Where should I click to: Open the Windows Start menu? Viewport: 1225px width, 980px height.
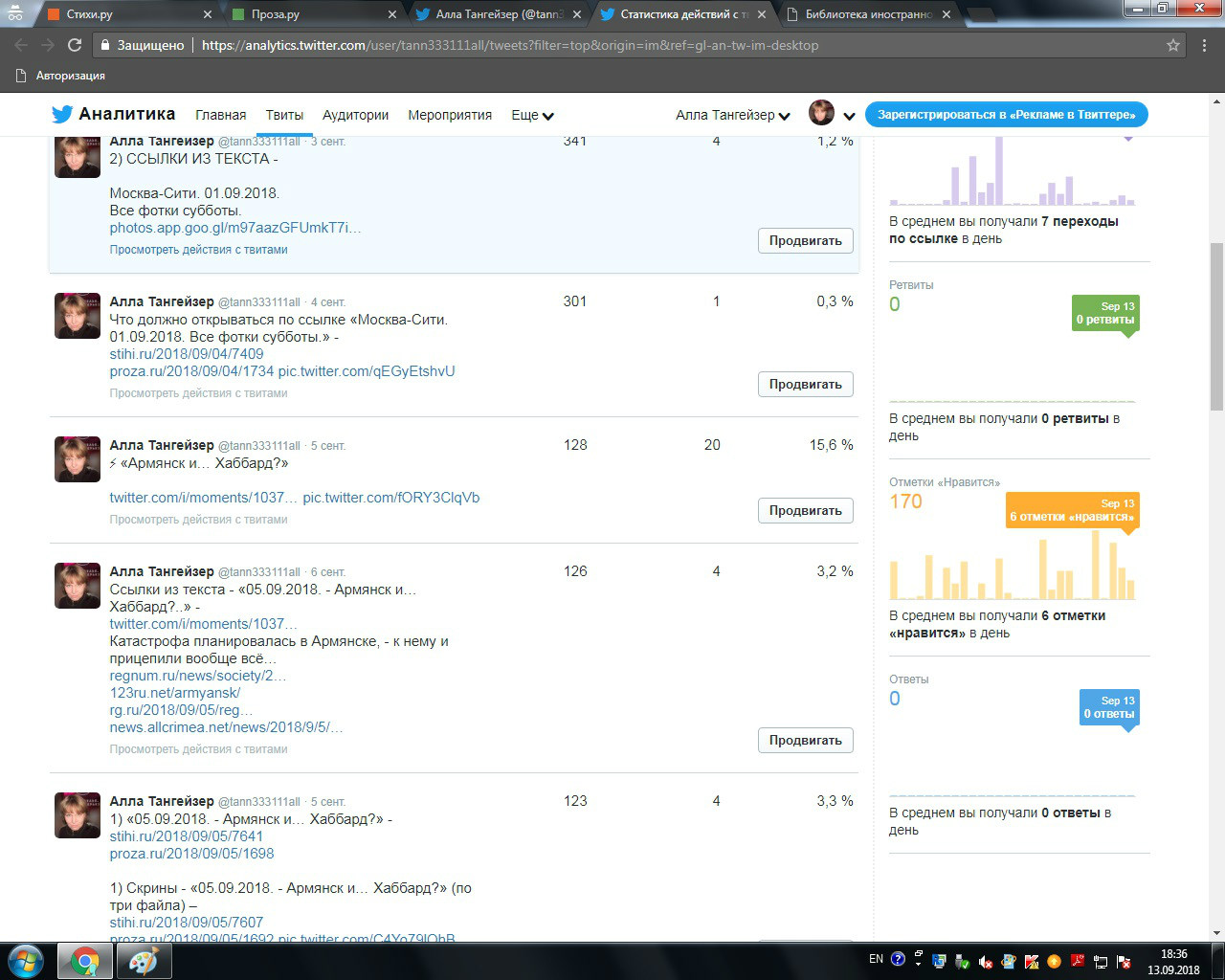coord(26,961)
